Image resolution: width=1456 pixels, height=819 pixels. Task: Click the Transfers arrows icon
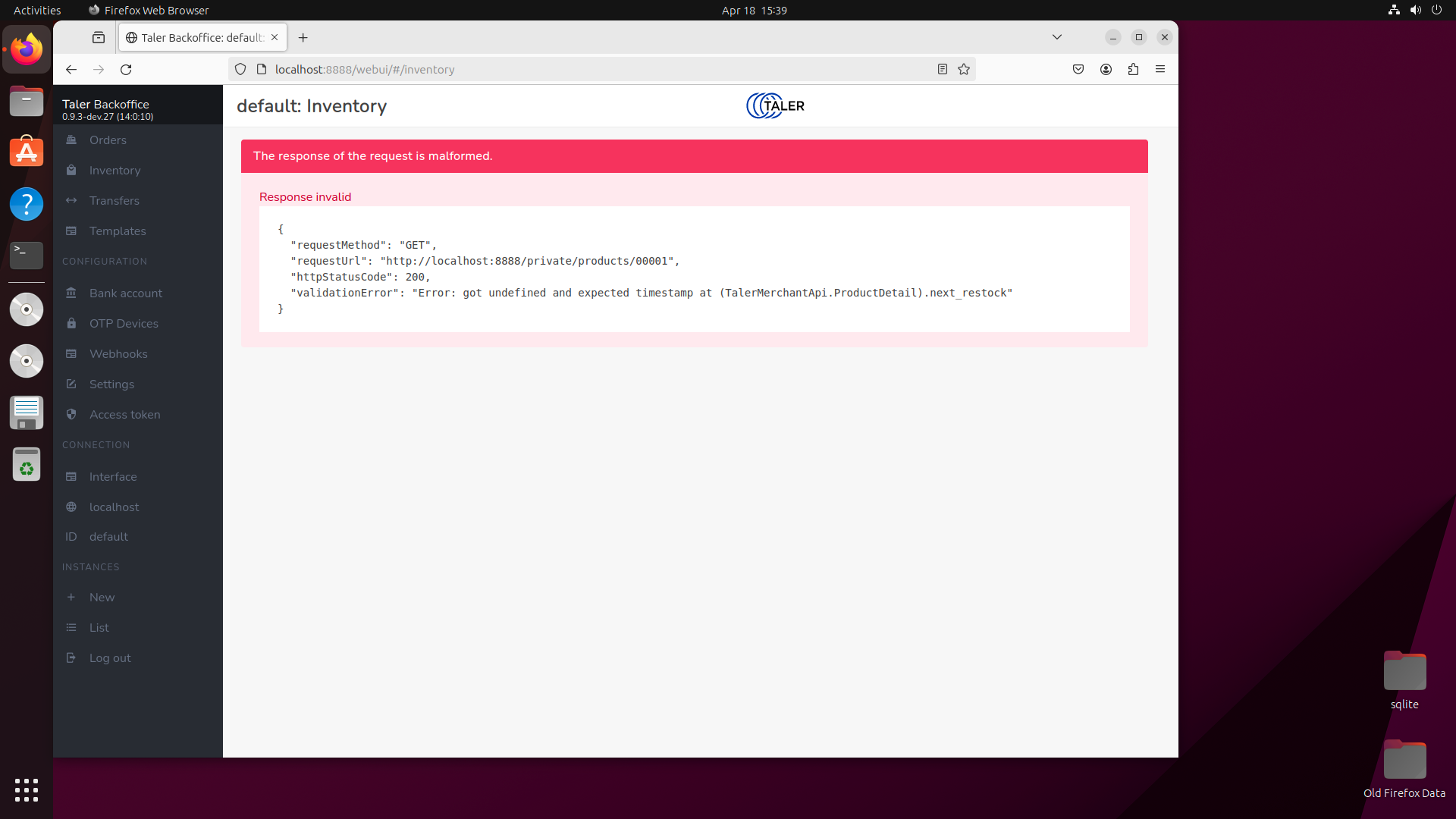(x=71, y=201)
